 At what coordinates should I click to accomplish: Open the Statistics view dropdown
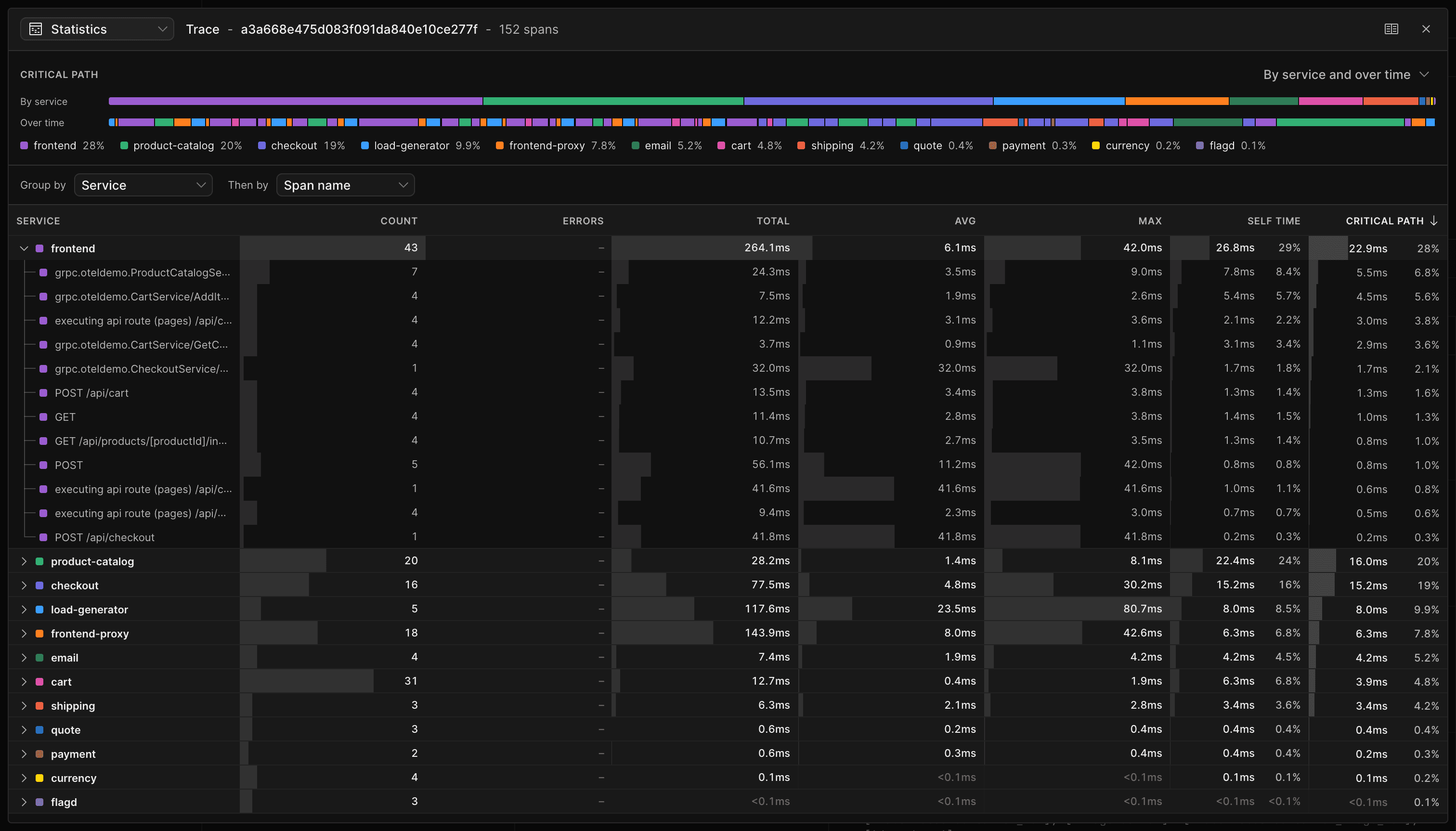96,29
